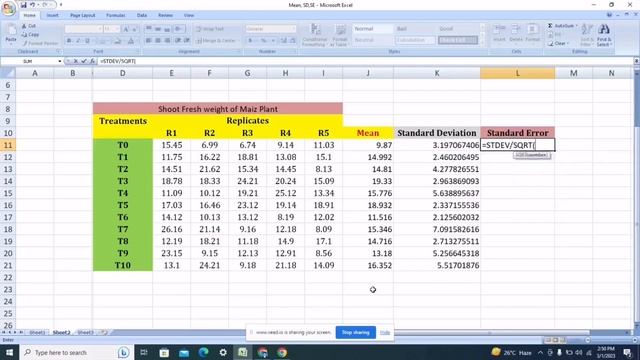Apply fill color bucket
Viewport: 640px width, 360px height.
(117, 41)
